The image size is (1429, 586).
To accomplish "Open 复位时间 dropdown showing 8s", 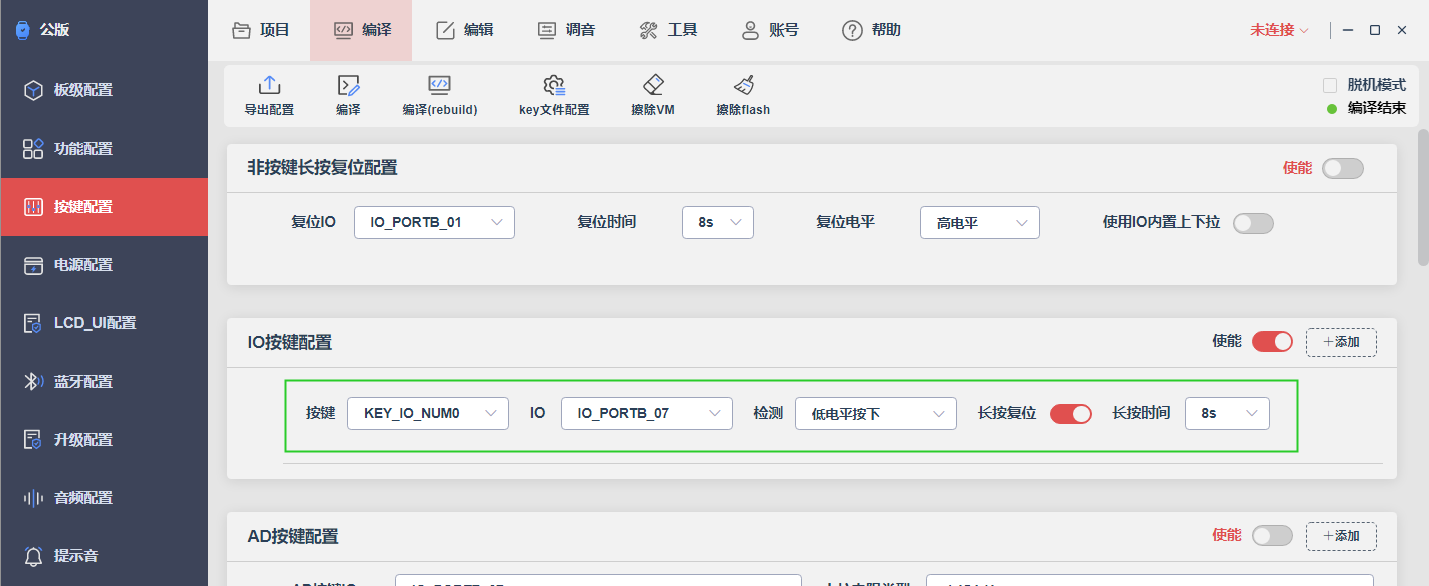I will (x=718, y=222).
